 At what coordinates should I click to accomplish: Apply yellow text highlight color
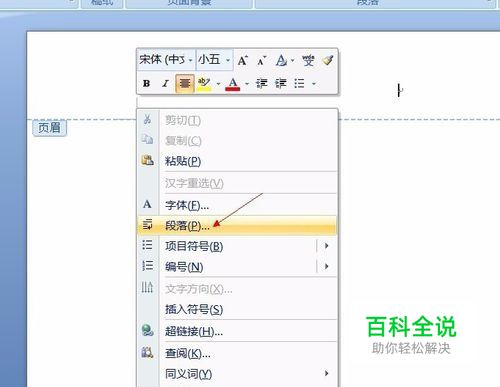point(204,83)
